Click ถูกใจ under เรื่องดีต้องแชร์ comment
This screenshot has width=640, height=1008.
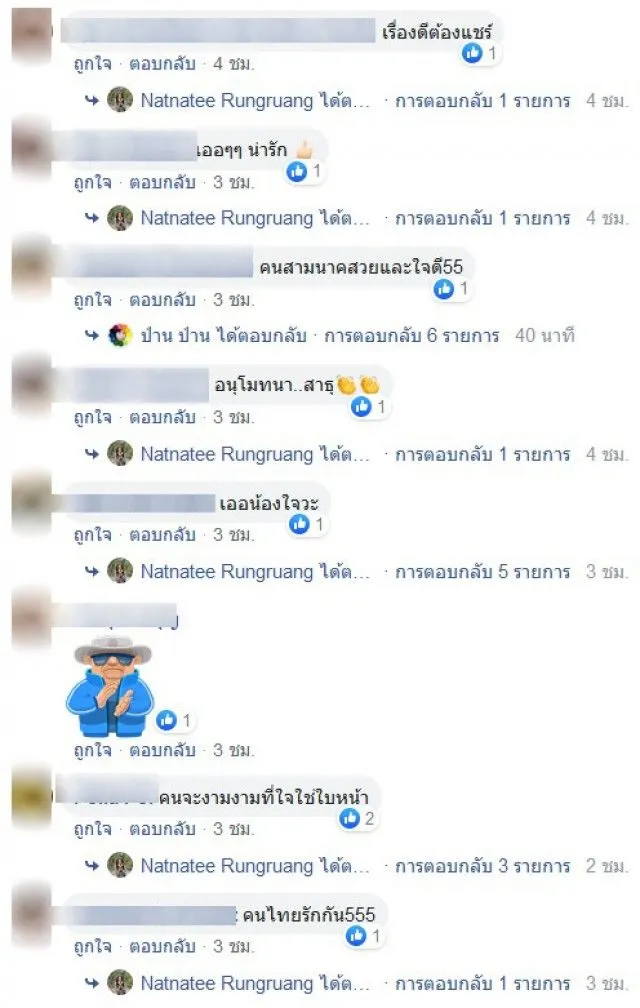click(93, 64)
